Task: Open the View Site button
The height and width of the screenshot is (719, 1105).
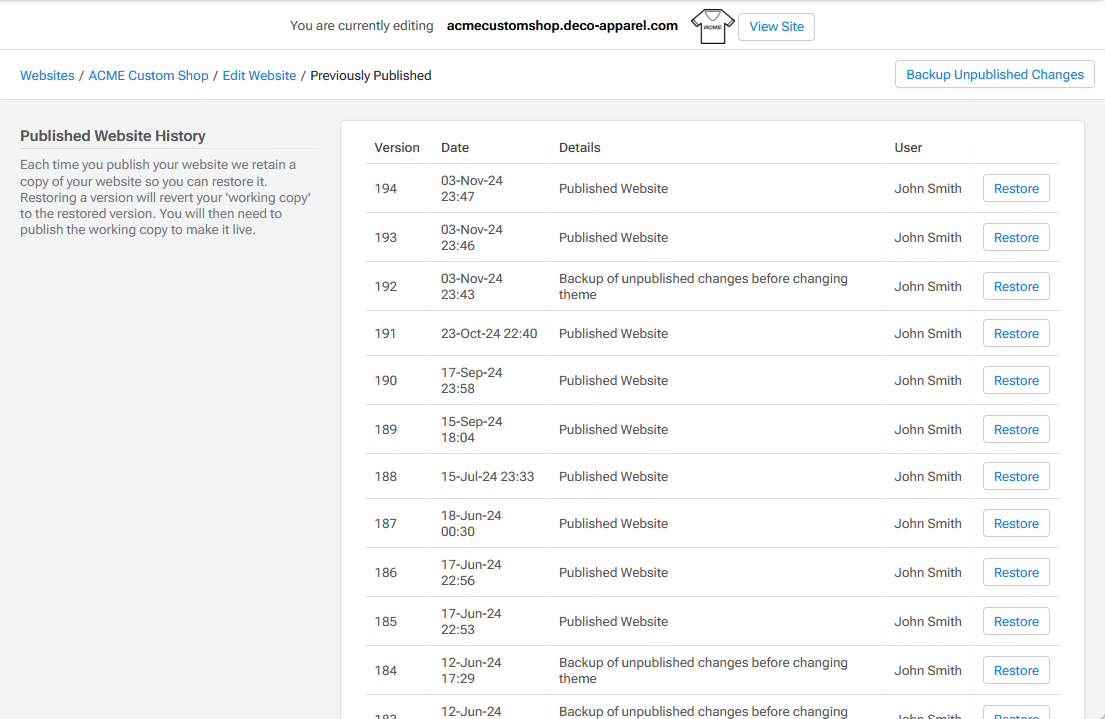Action: [776, 27]
